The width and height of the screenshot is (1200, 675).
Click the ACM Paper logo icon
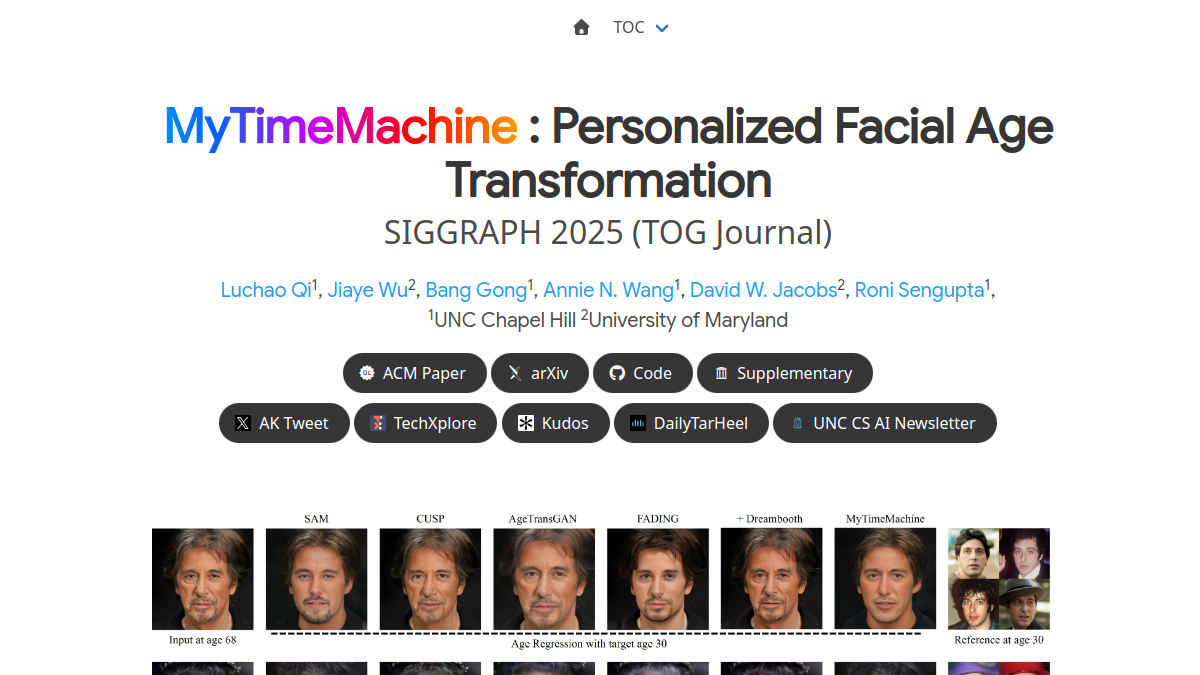367,373
